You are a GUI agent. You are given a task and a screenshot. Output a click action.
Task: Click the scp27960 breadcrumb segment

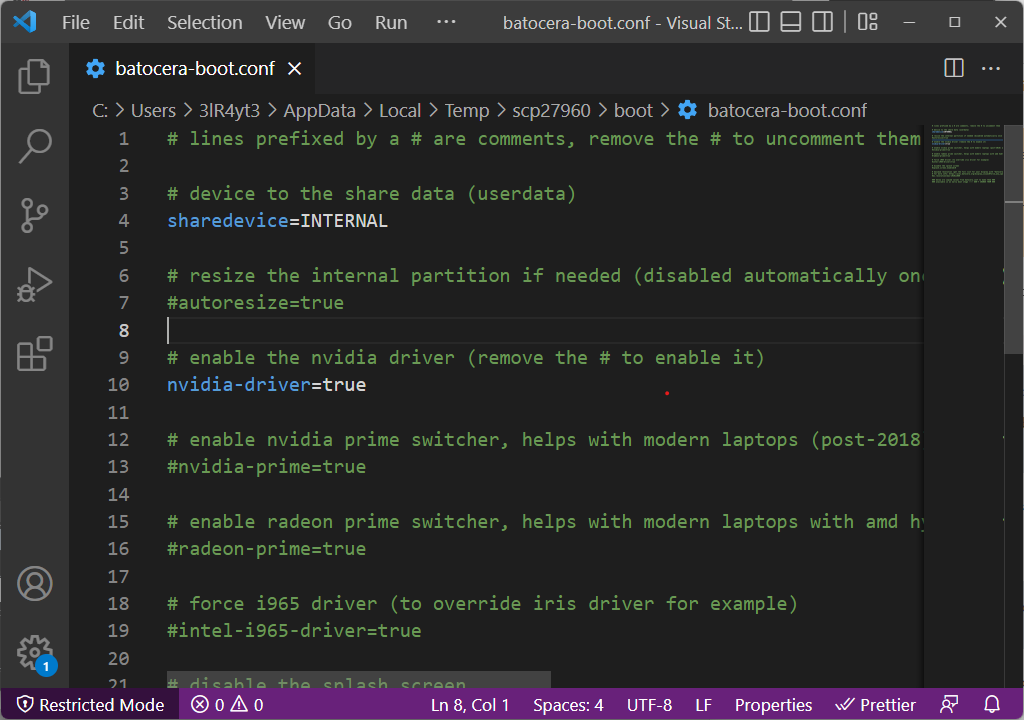coord(551,110)
